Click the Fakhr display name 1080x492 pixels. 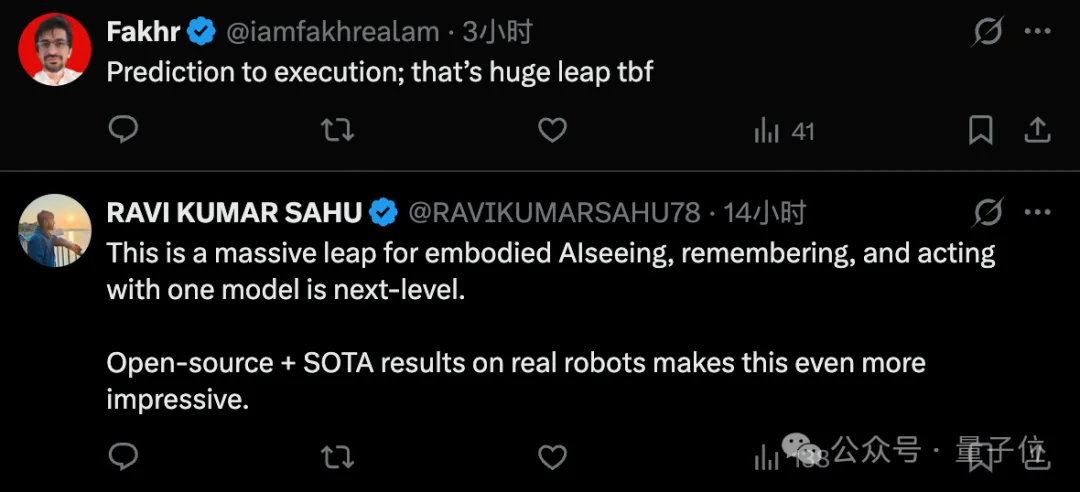(143, 32)
